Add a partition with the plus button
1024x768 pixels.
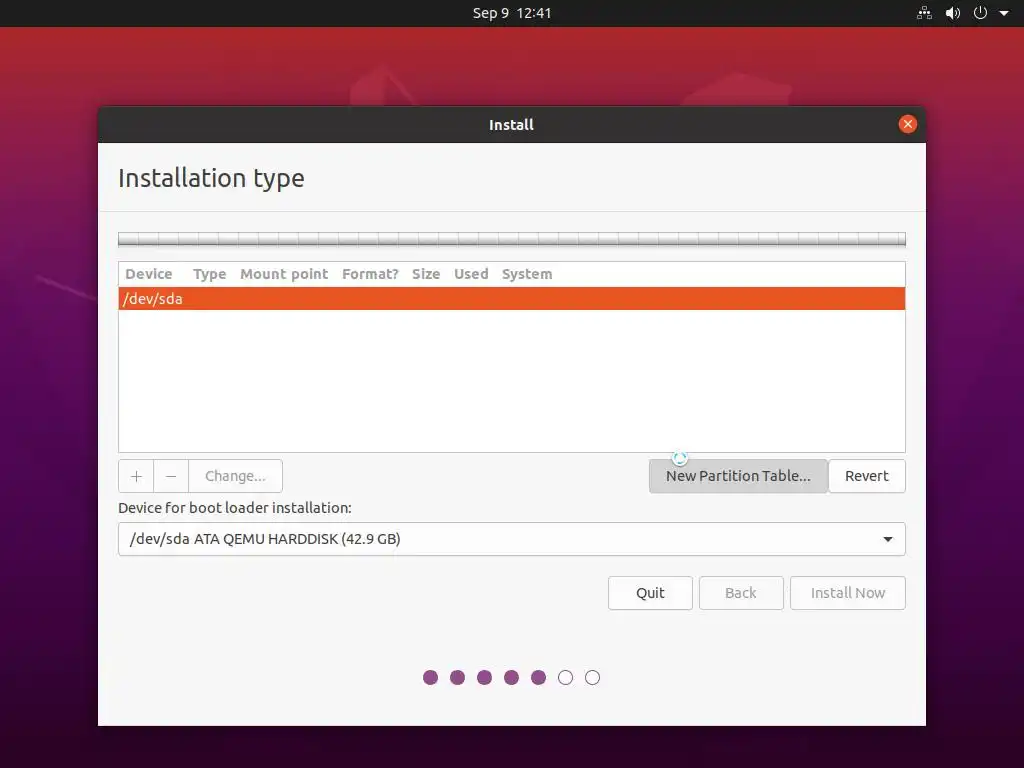(136, 476)
